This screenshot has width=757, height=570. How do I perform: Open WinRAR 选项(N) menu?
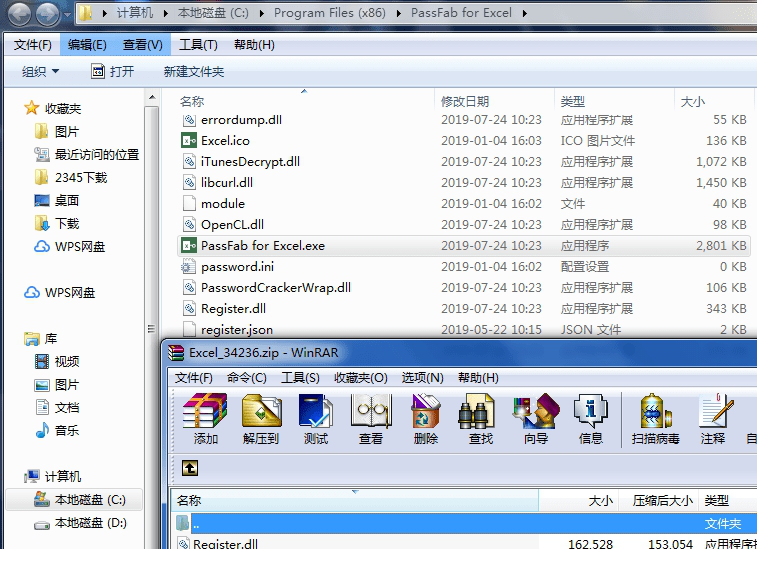click(x=422, y=377)
